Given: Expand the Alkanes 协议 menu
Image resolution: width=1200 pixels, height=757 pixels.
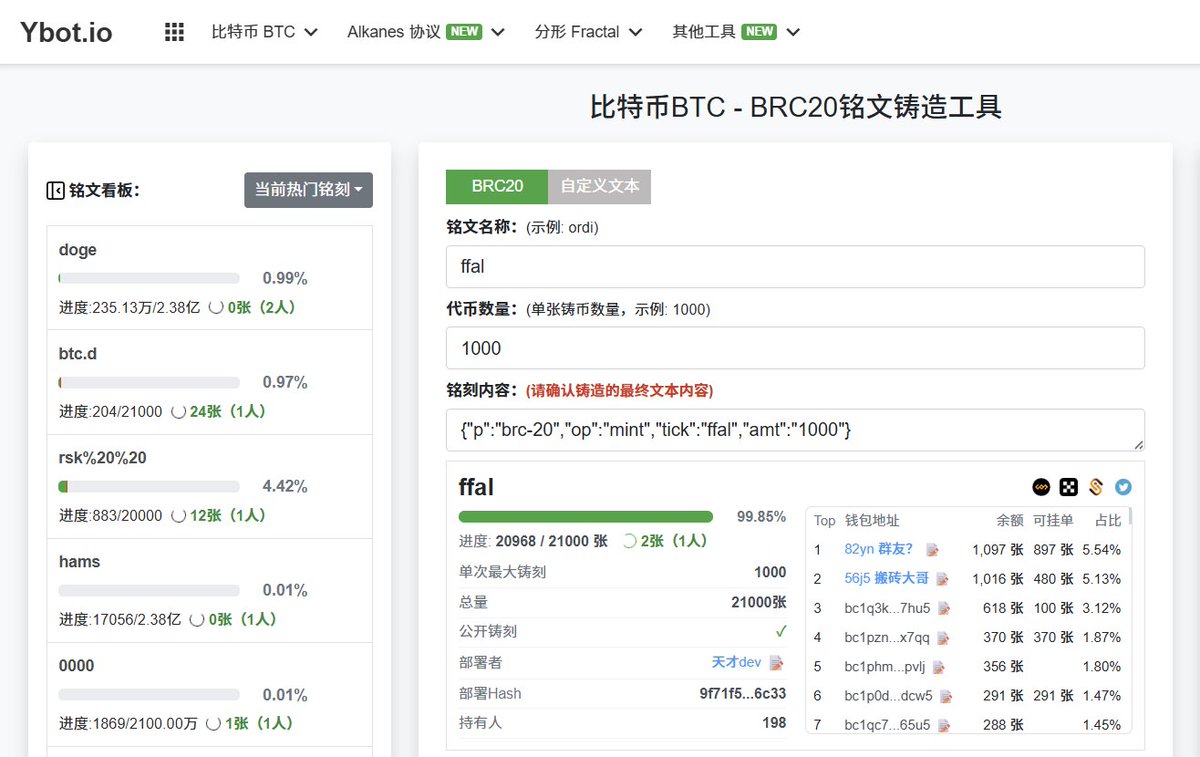Looking at the screenshot, I should [x=426, y=32].
